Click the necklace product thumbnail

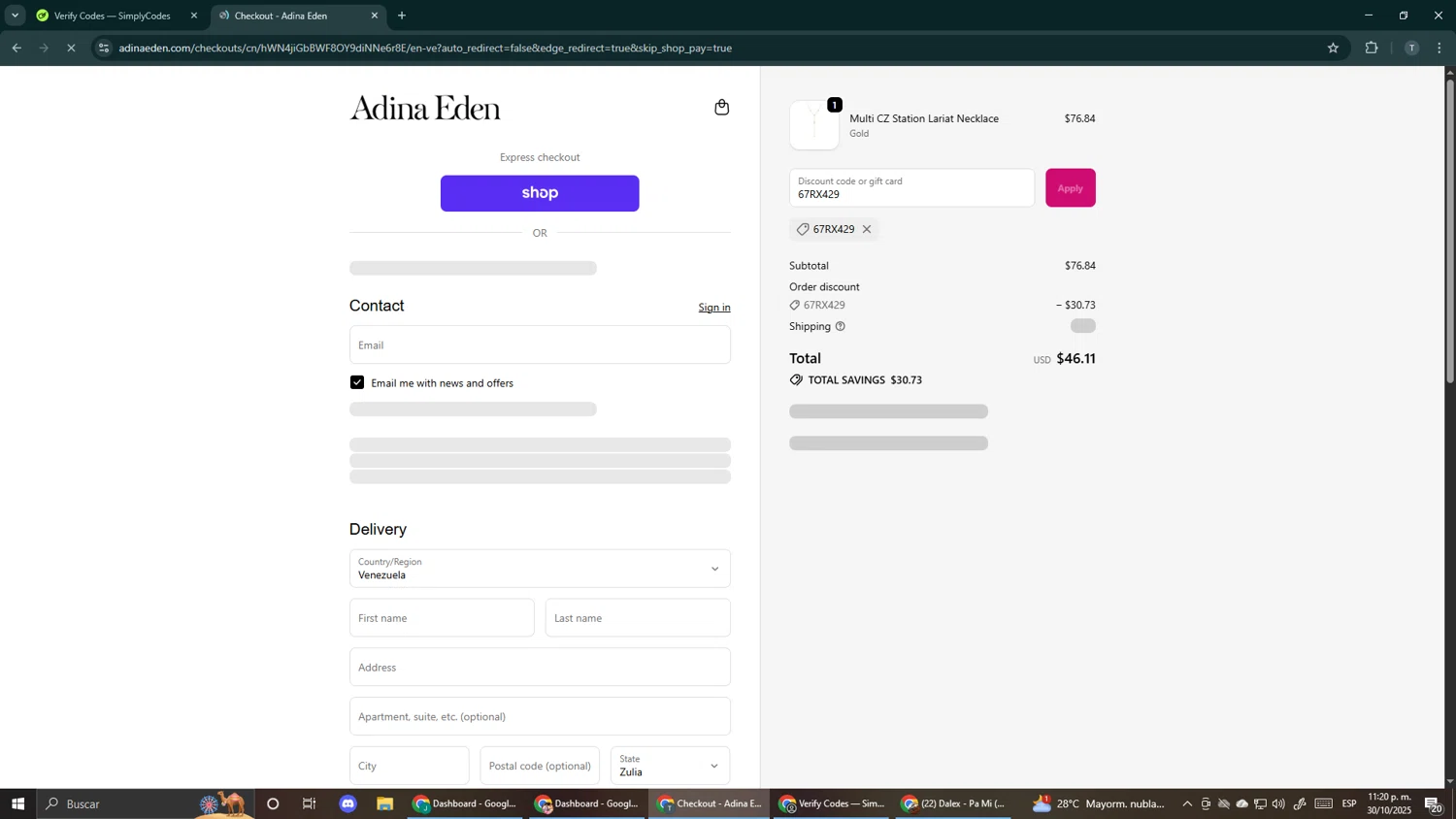[814, 125]
